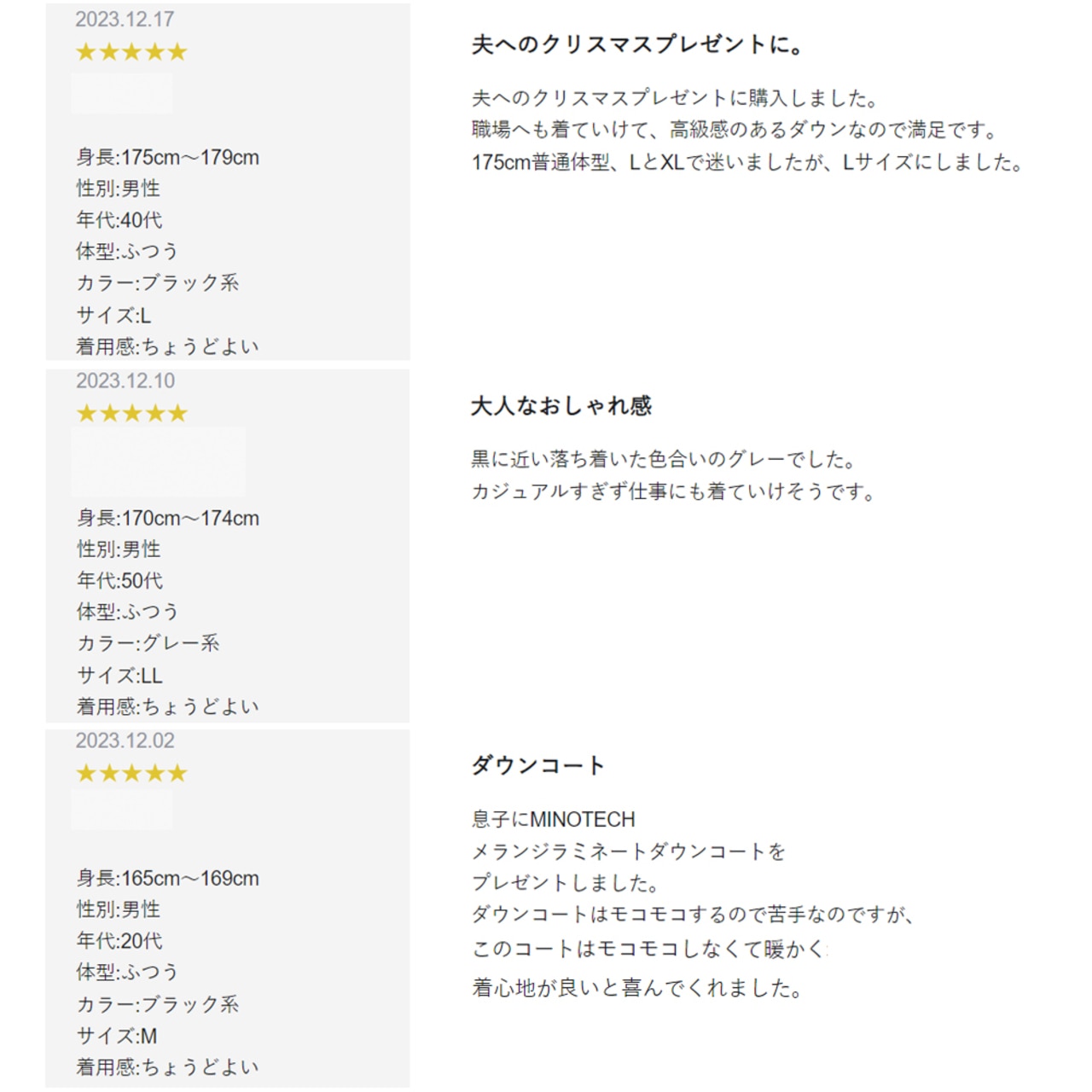Screen dimensions: 1092x1092
Task: Click the star rating on the 2023.12.02 review
Action: (x=131, y=774)
